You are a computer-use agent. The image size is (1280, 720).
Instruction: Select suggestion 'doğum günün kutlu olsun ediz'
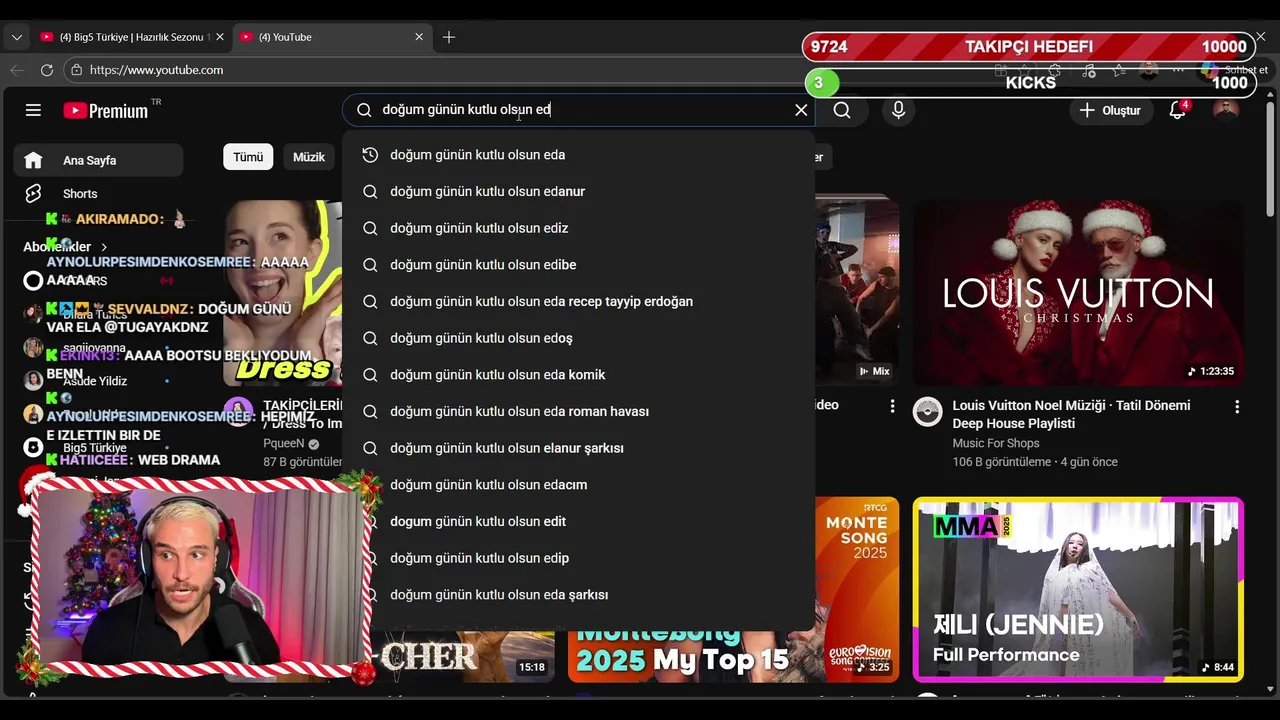(579, 228)
